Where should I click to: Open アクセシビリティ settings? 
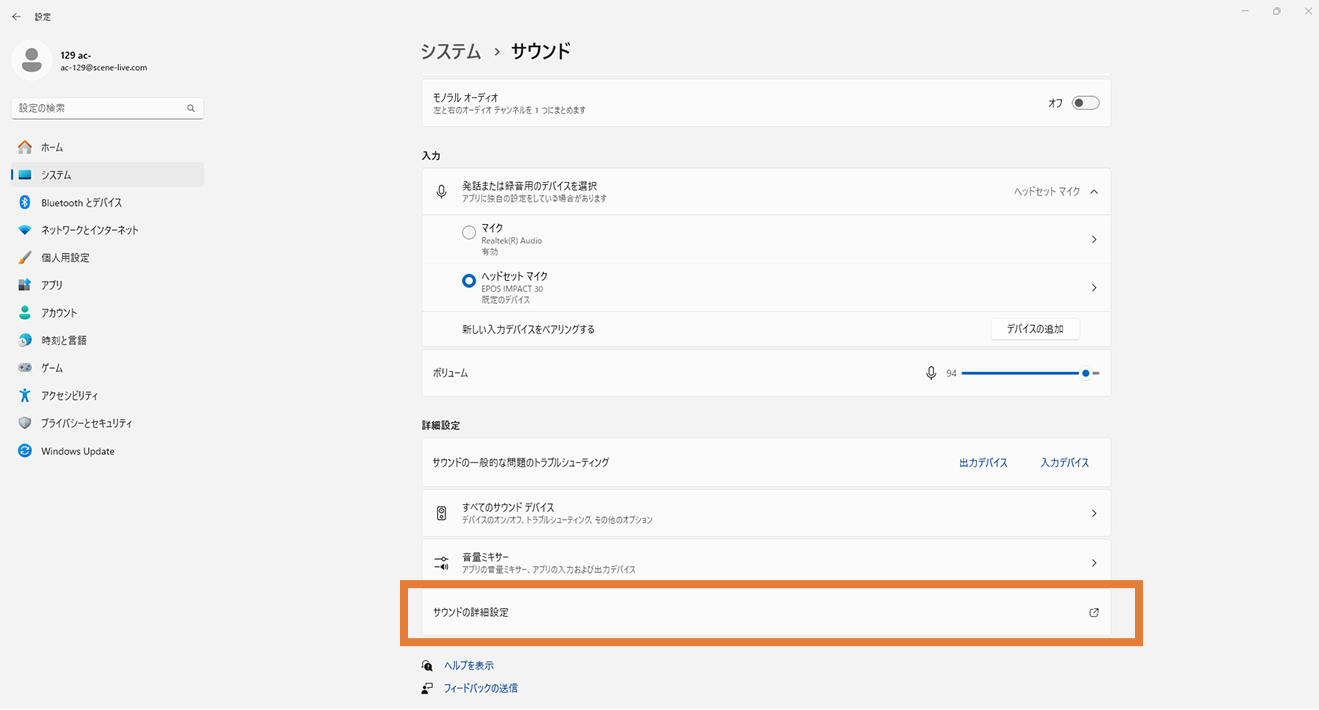[x=108, y=396]
